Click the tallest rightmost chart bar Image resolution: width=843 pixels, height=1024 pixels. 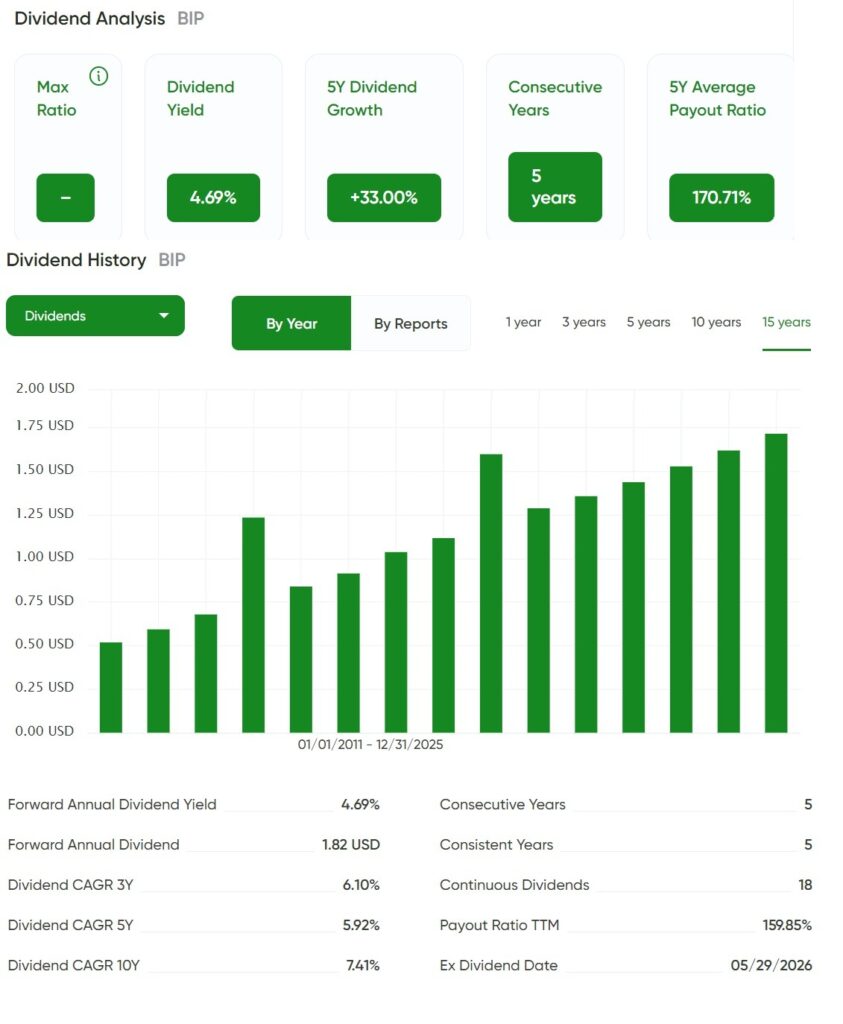(x=776, y=583)
